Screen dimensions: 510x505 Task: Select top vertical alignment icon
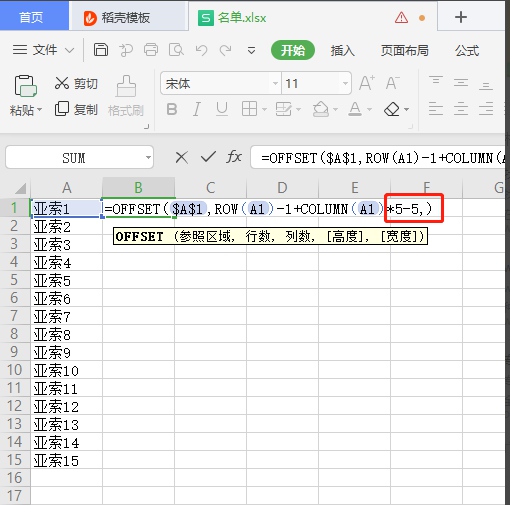pos(436,82)
